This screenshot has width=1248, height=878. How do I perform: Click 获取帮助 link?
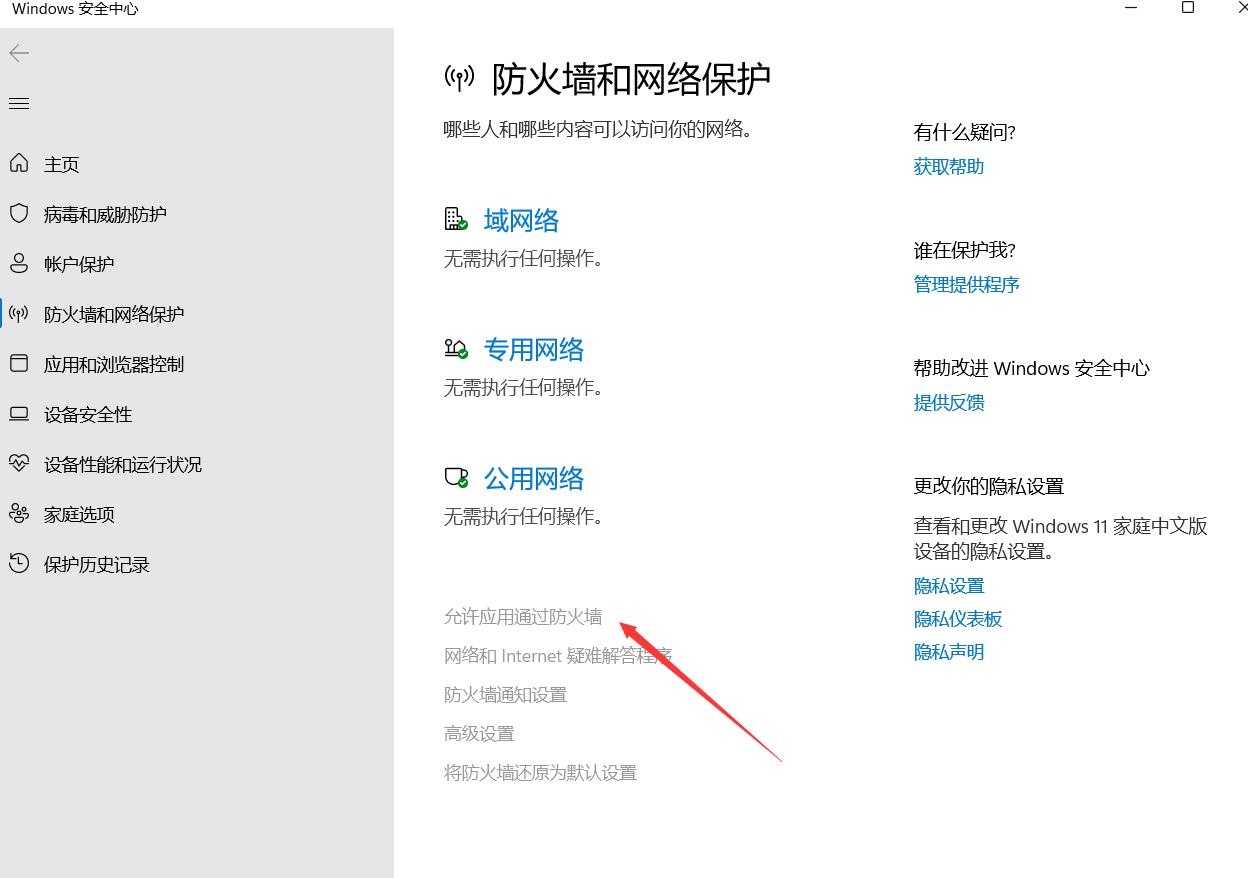pos(949,166)
